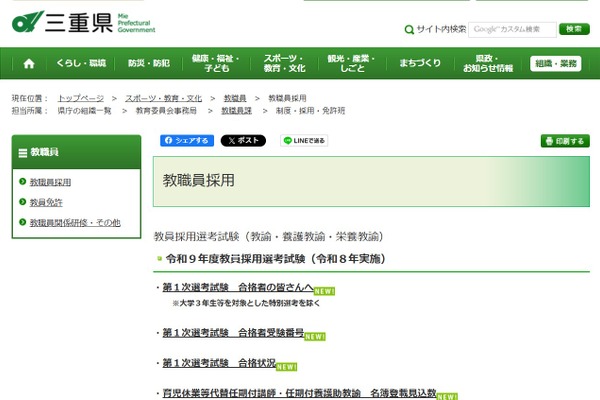The width and height of the screenshot is (600, 400).
Task: Follow the トップページ breadcrumb link
Action: [80, 98]
